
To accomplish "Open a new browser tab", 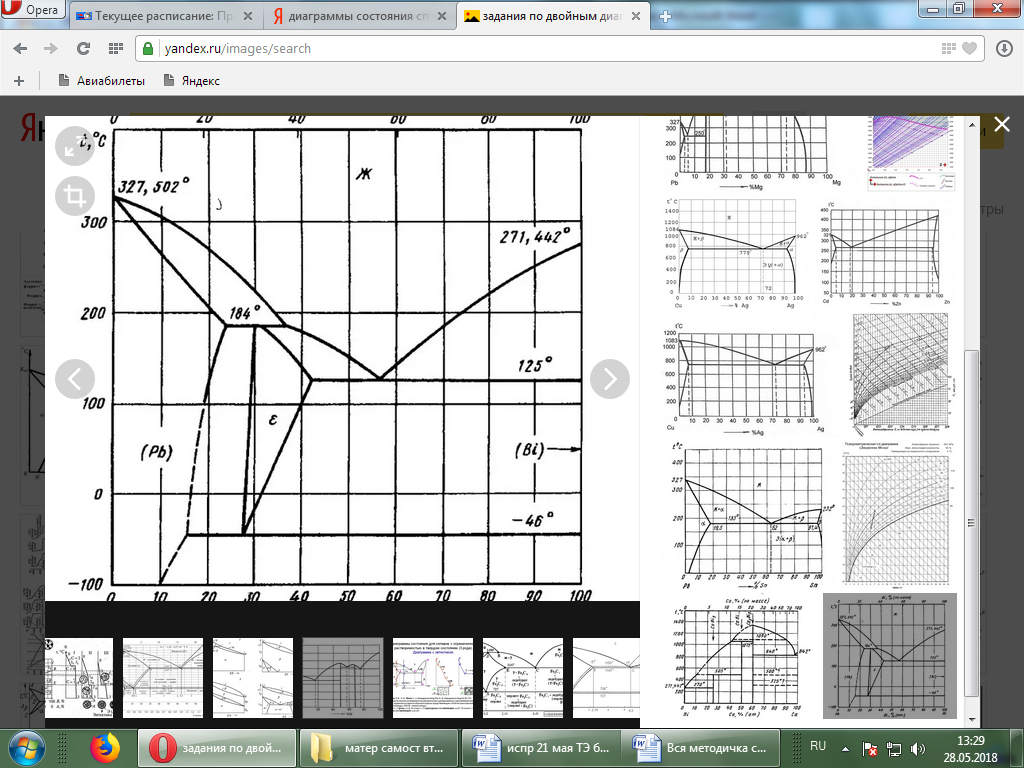I will (x=665, y=17).
